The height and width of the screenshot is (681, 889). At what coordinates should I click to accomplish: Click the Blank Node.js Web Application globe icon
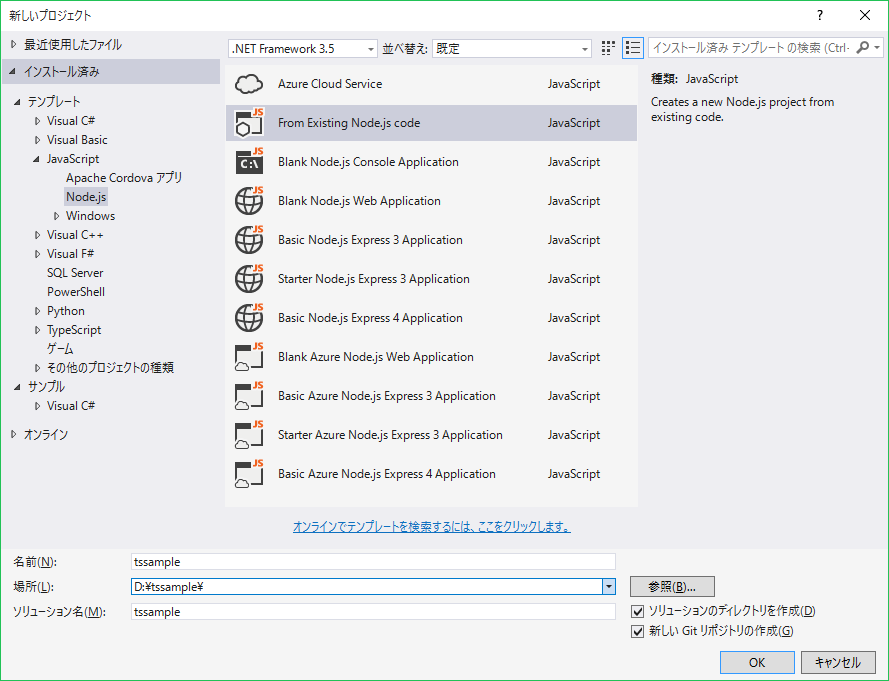(x=248, y=200)
